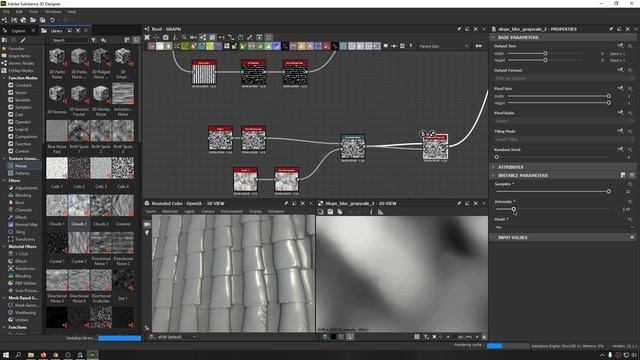Image resolution: width=640 pixels, height=360 pixels.
Task: Pin the Root Graph panel
Action: pyautogui.click(x=459, y=29)
